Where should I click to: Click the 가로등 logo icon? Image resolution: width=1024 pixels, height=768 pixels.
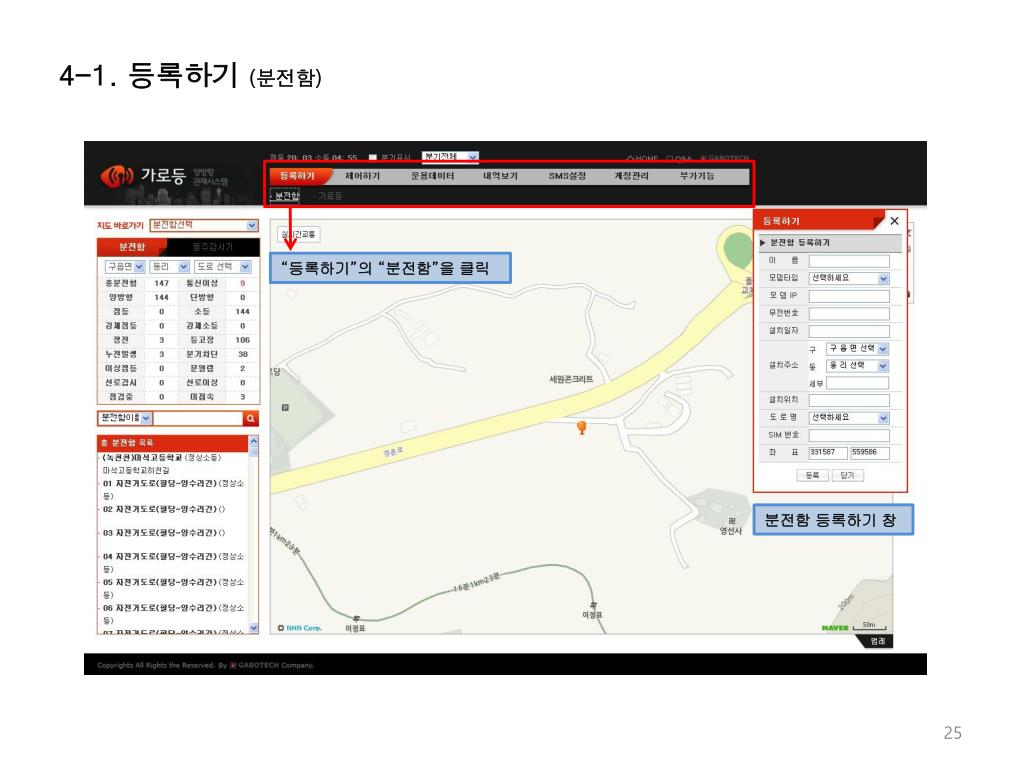118,176
